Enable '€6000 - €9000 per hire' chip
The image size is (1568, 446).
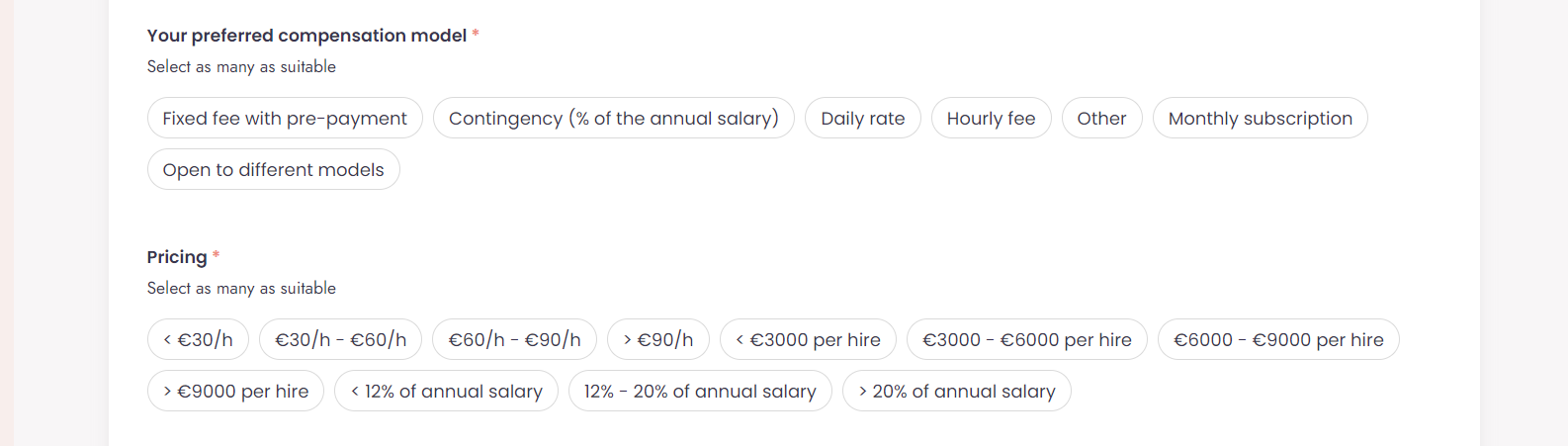[1278, 340]
